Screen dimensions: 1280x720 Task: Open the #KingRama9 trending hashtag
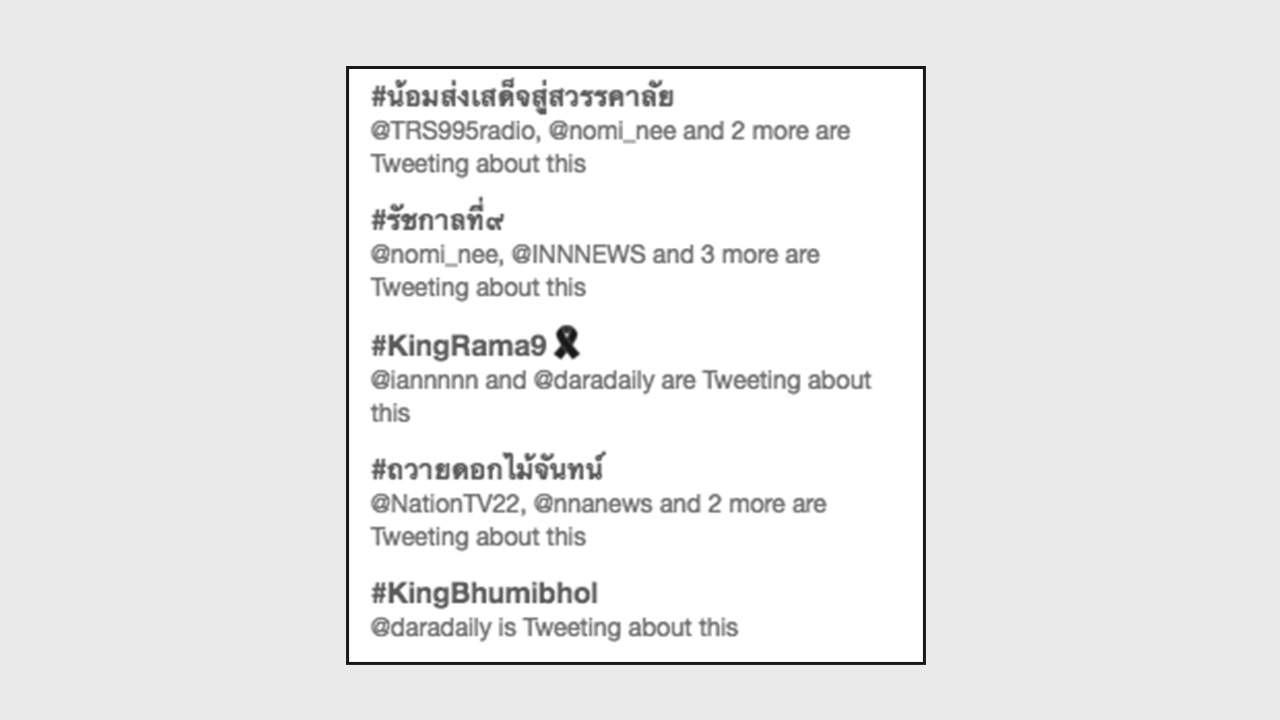click(459, 346)
